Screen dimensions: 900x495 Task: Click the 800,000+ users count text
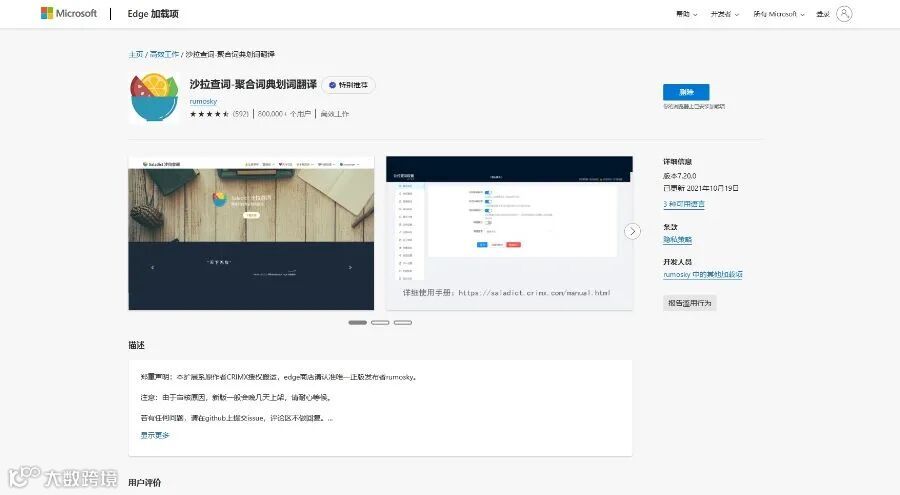(284, 114)
